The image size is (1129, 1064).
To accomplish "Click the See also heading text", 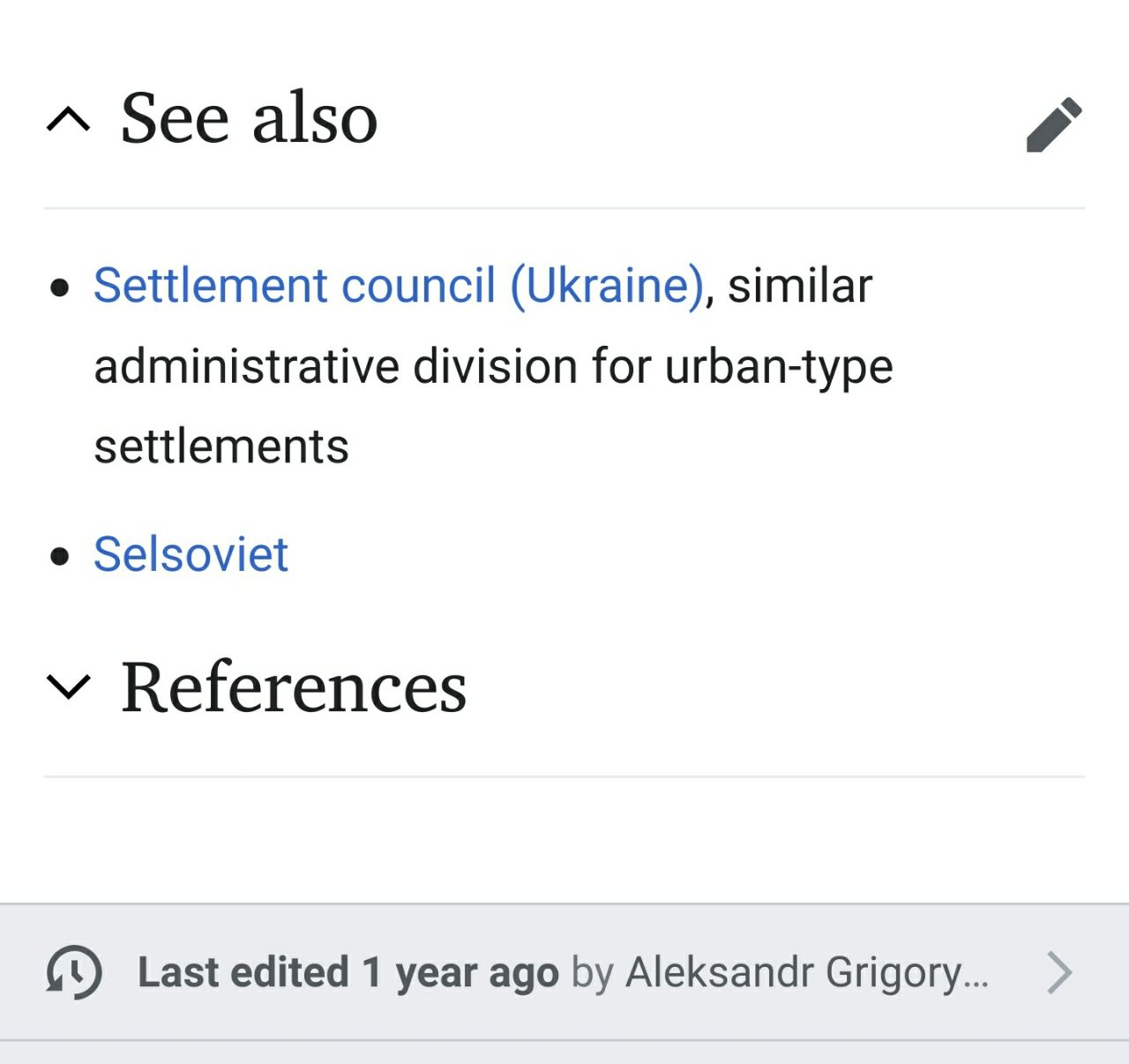I will tap(250, 118).
